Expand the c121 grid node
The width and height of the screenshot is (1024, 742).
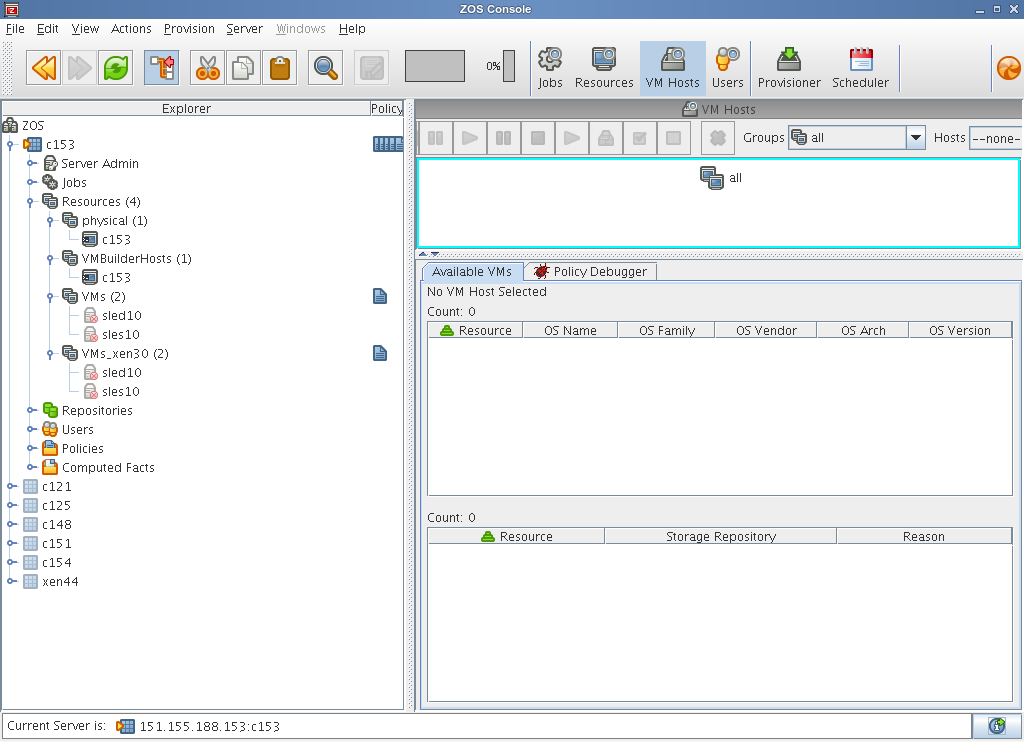point(12,486)
